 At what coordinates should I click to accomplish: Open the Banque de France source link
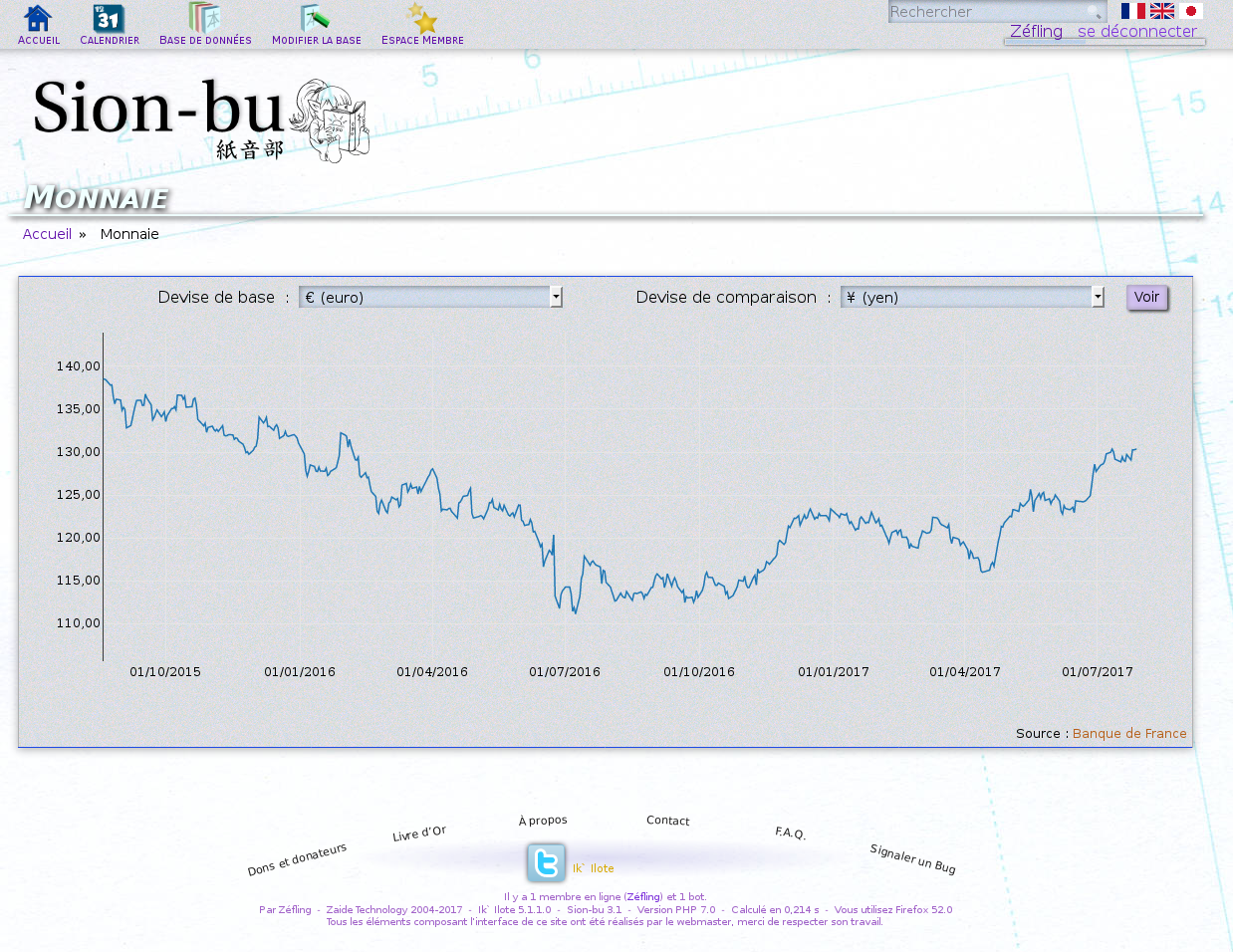tap(1129, 733)
